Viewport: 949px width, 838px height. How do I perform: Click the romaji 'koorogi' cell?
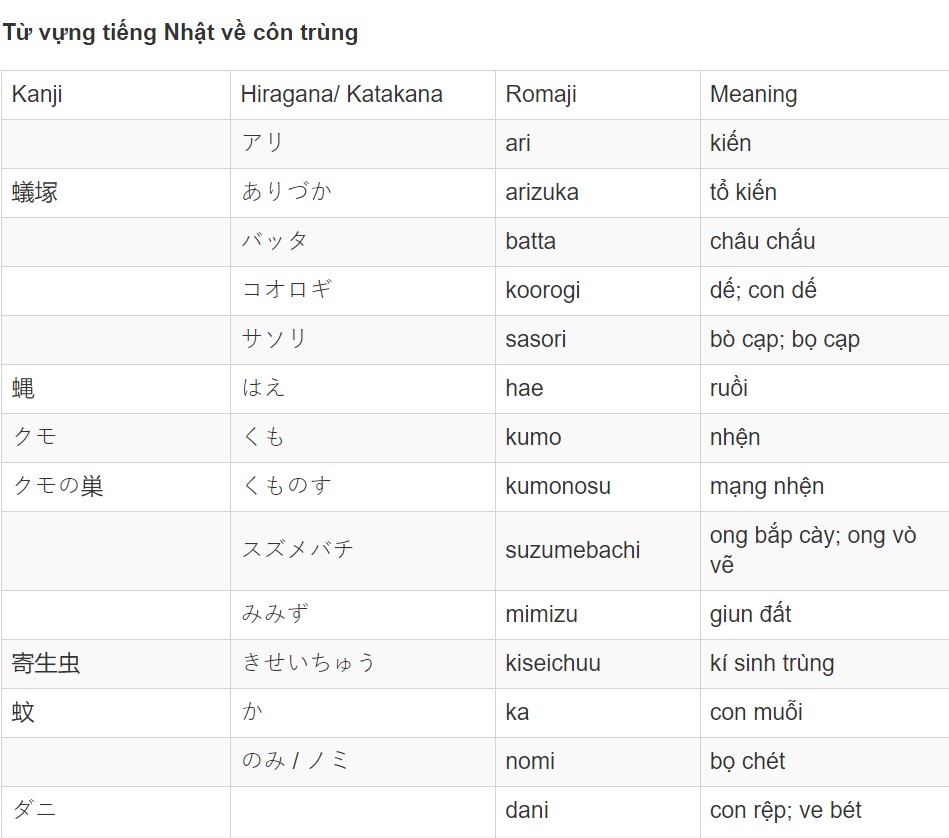point(597,291)
